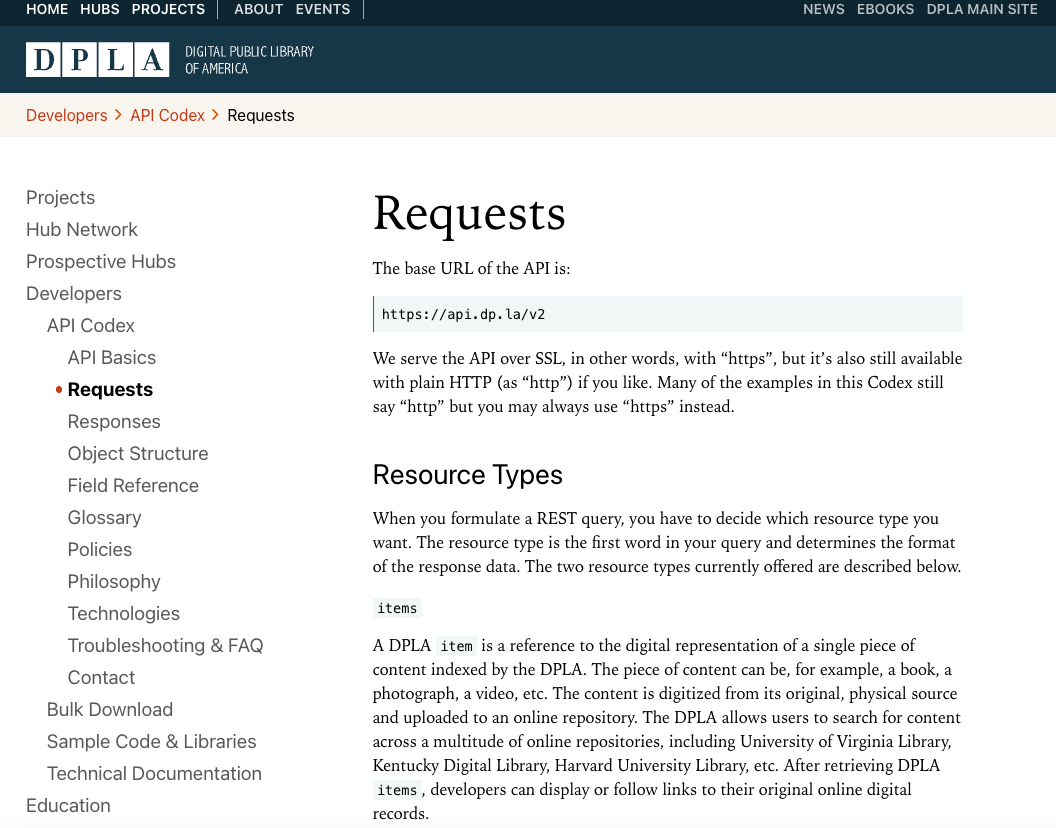Click the Requests page heading
1056x828 pixels.
tap(469, 215)
